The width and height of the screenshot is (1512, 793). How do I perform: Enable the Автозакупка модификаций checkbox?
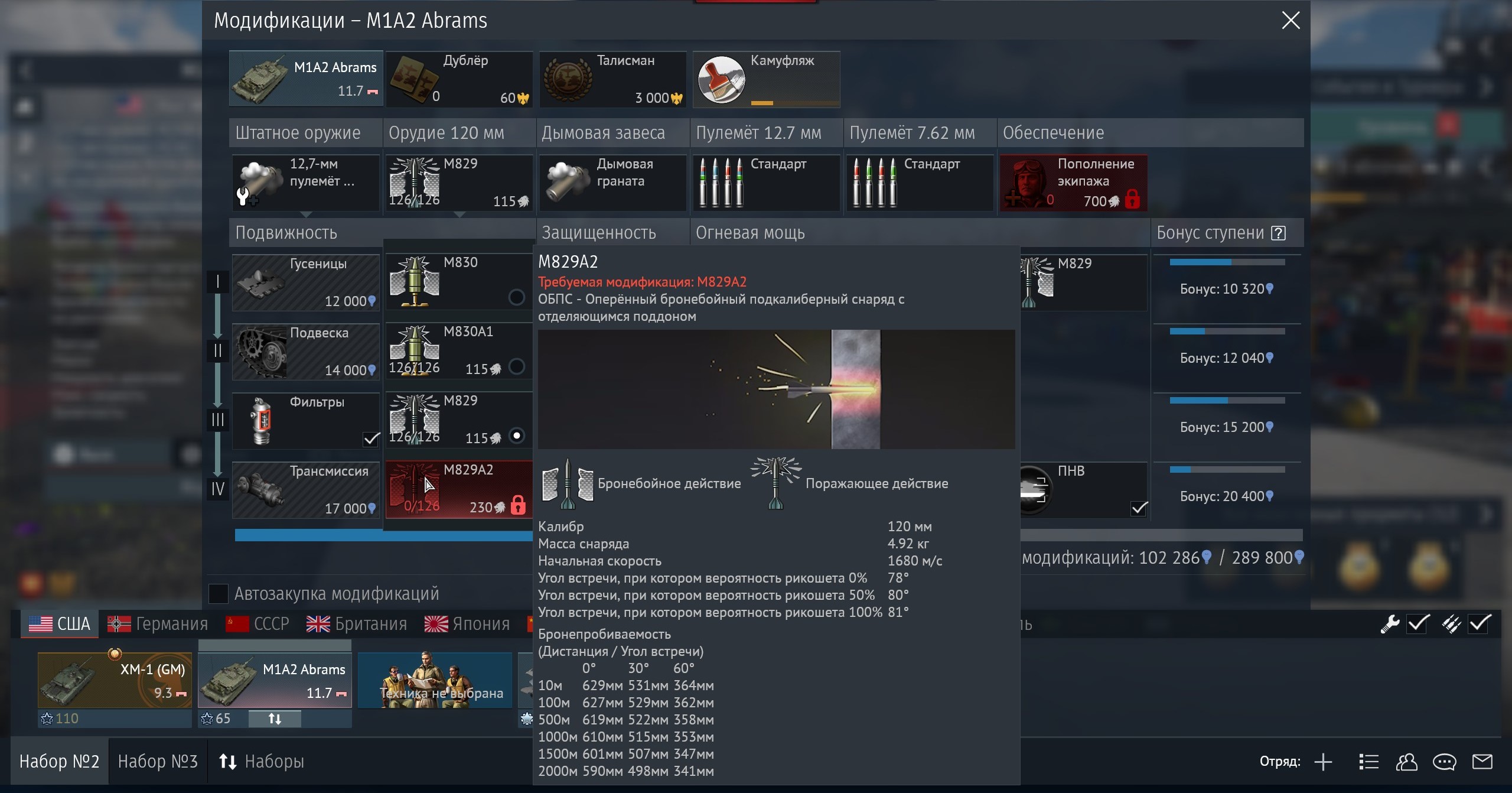219,593
